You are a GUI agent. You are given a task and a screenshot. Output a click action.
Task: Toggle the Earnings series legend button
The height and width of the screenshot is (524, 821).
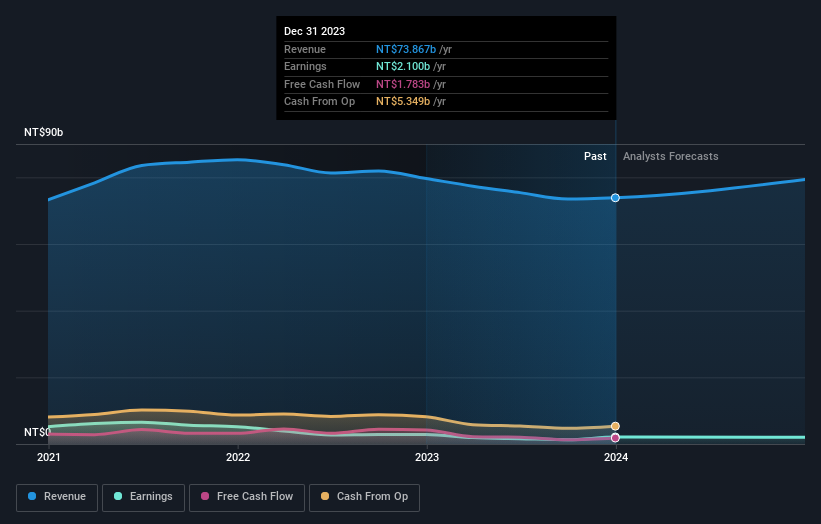[143, 497]
